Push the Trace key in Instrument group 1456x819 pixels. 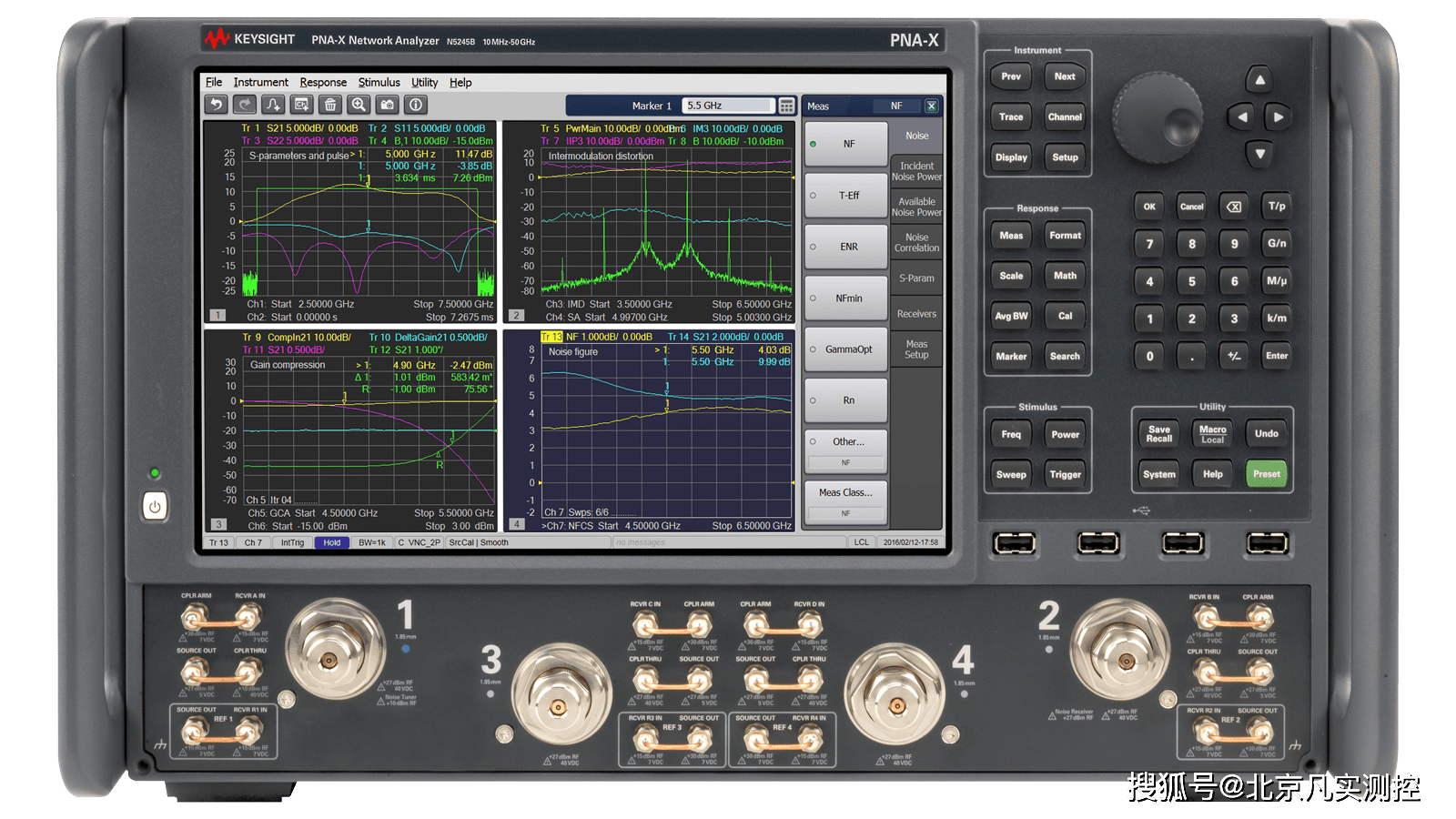click(x=1011, y=116)
